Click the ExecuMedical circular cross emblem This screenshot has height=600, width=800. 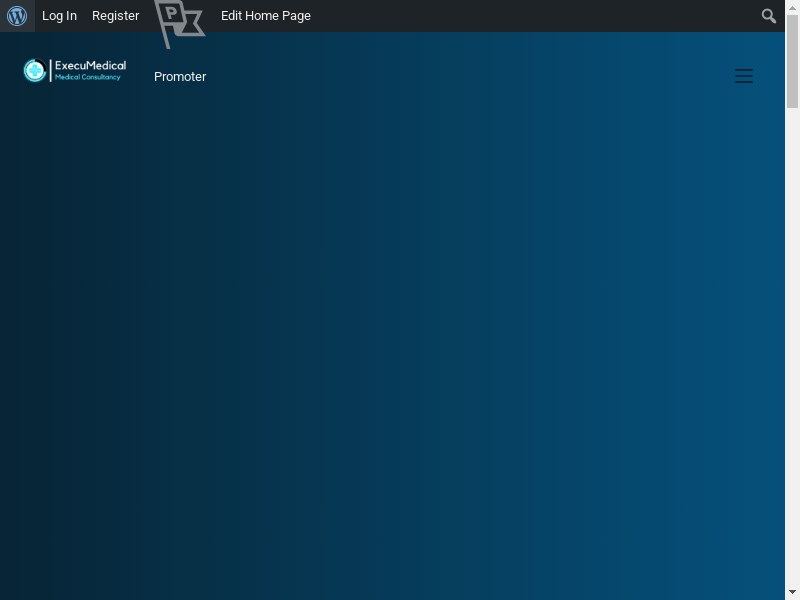coord(35,71)
